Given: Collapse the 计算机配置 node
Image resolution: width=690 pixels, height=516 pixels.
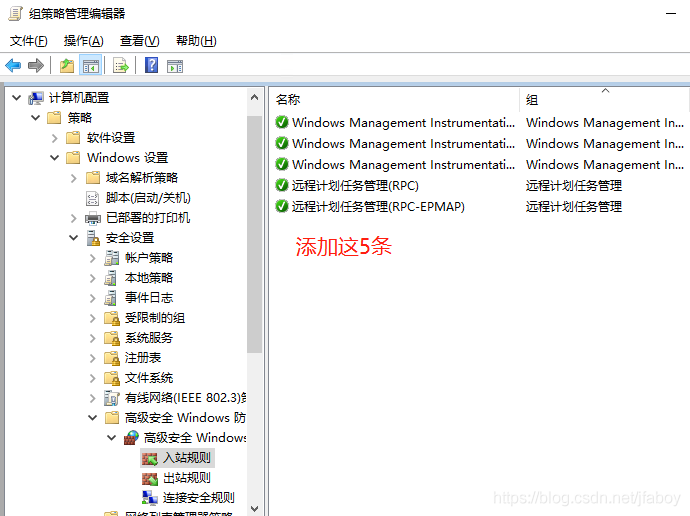Looking at the screenshot, I should pos(16,98).
